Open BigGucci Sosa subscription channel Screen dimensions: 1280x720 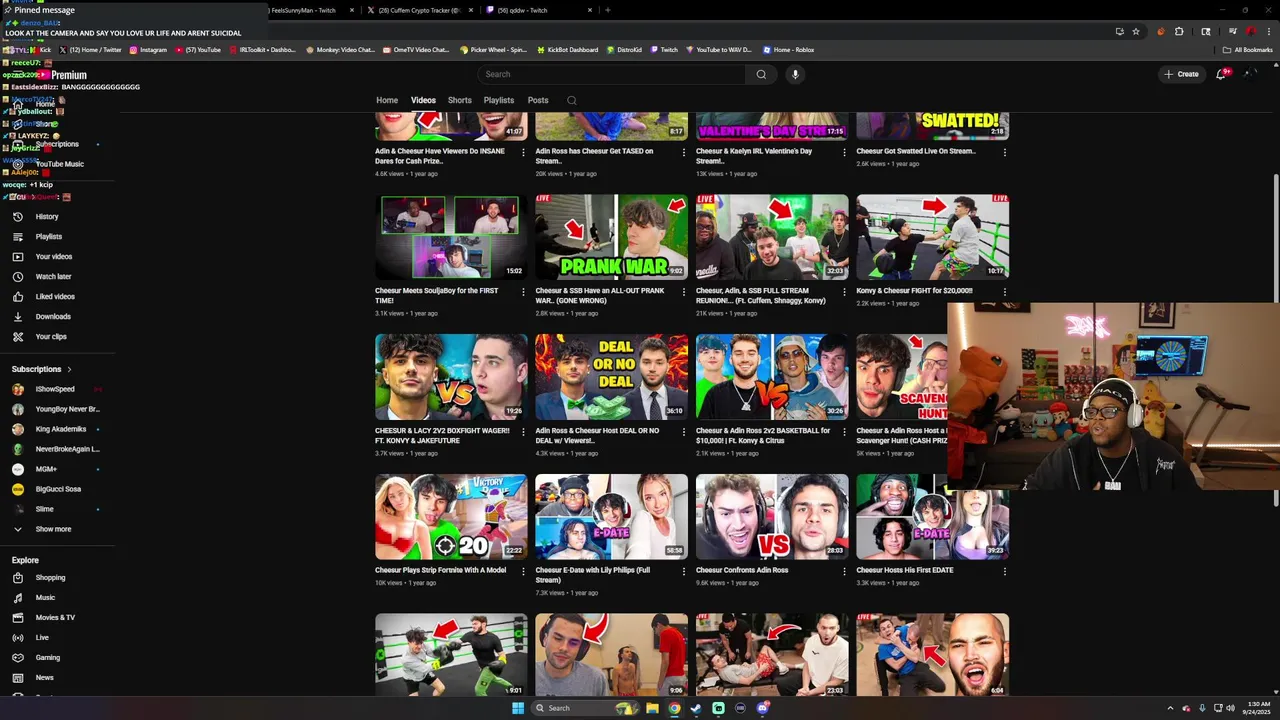pos(58,489)
